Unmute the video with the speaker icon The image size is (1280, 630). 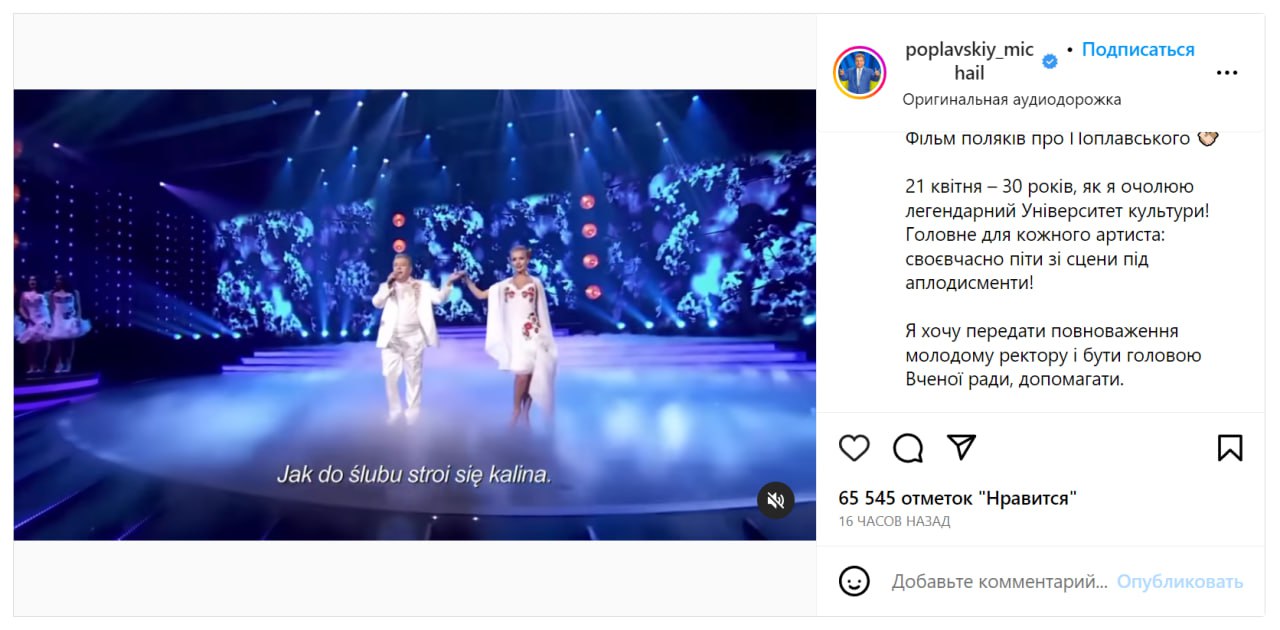[775, 500]
